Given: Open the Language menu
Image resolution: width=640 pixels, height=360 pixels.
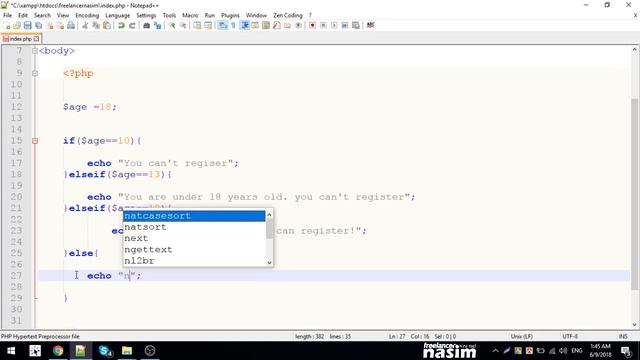Looking at the screenshot, I should pyautogui.click(x=118, y=15).
